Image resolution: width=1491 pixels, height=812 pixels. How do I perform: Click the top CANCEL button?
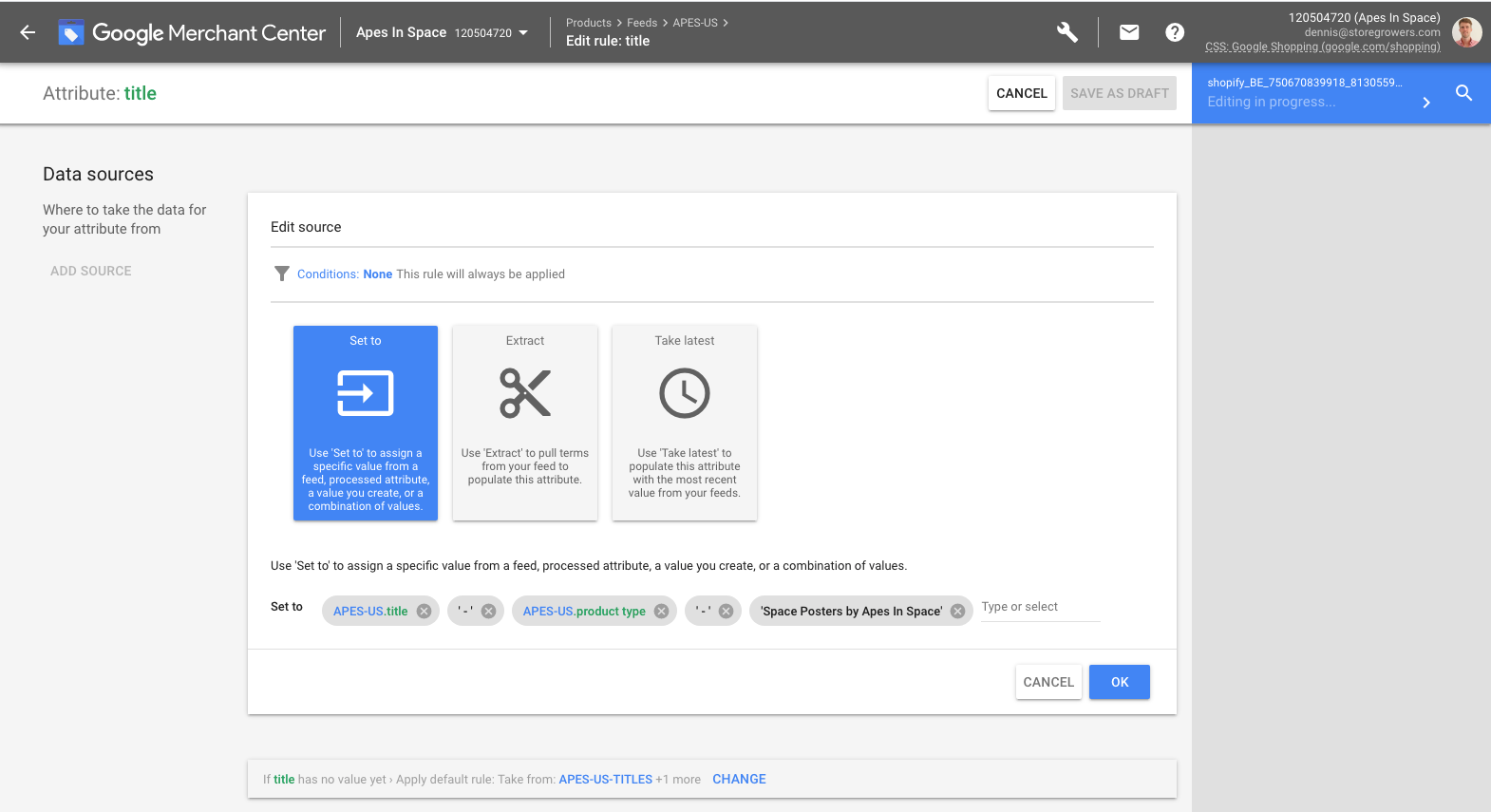1022,93
